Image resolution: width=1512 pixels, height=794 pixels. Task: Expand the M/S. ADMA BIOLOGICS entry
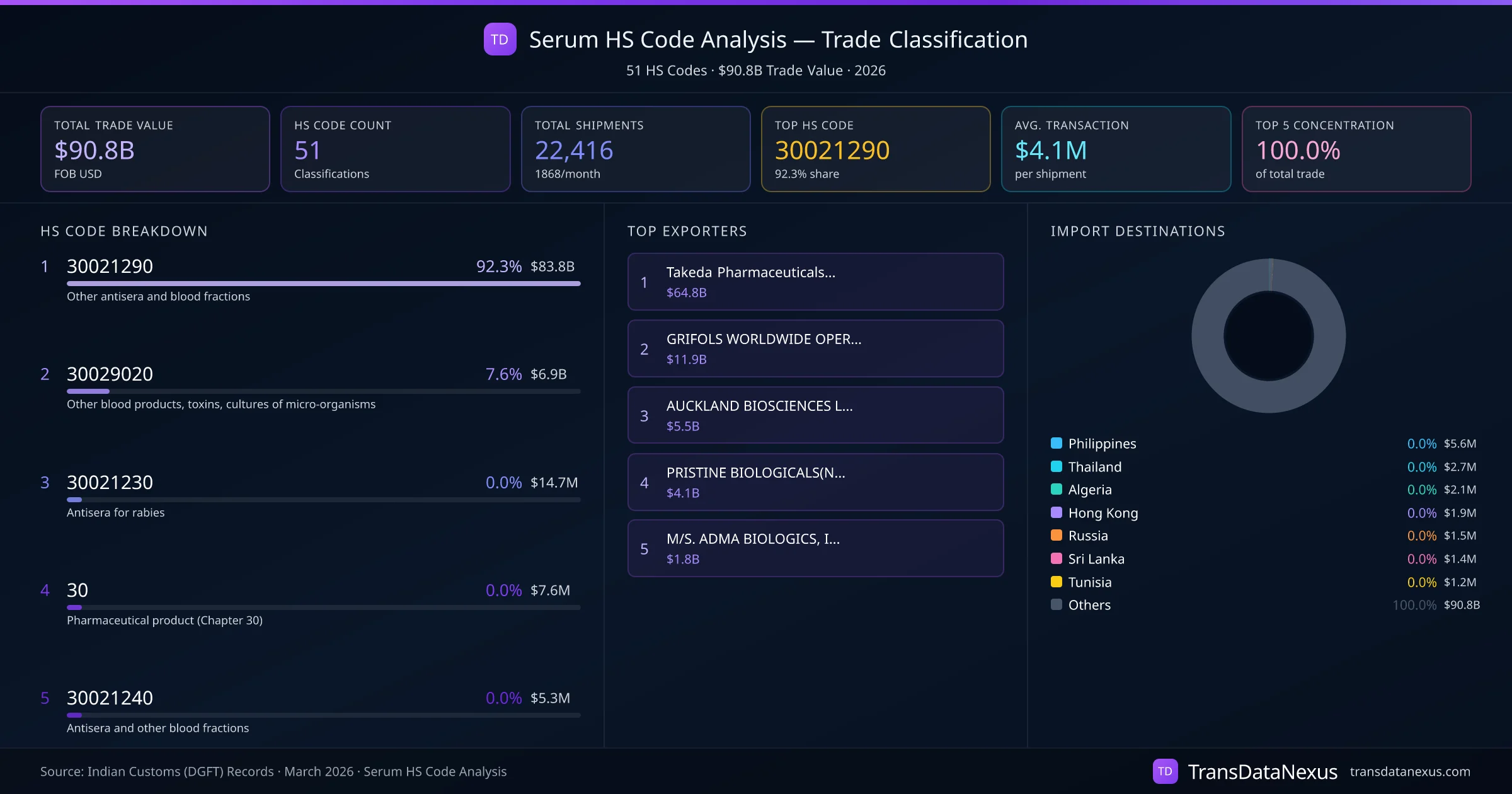click(x=815, y=548)
